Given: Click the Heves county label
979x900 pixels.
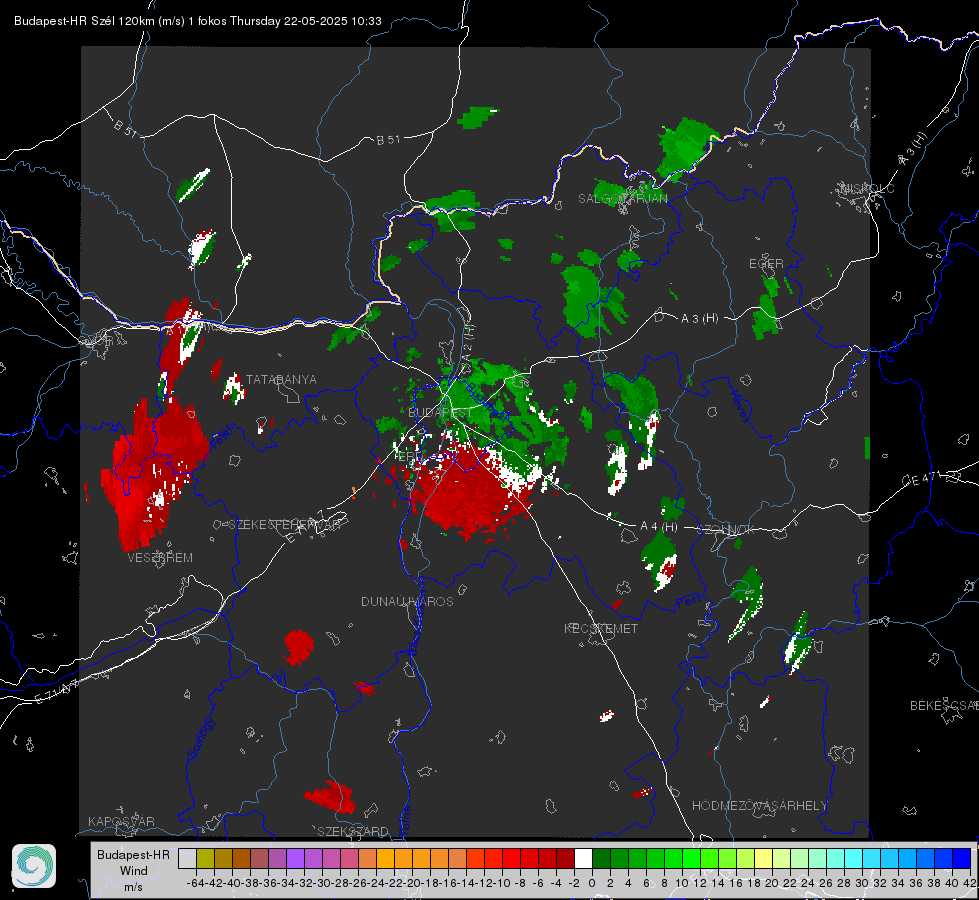Looking at the screenshot, I should click(740, 407).
